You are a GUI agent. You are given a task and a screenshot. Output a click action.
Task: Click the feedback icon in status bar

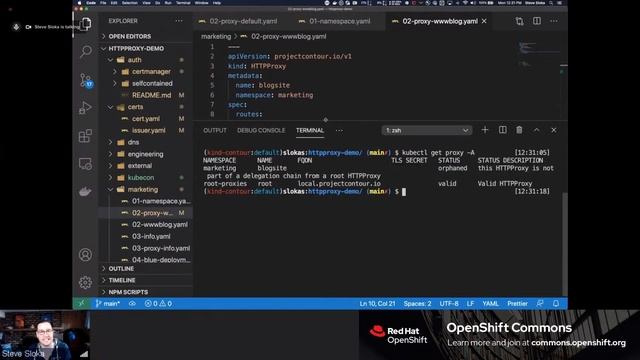(540, 304)
